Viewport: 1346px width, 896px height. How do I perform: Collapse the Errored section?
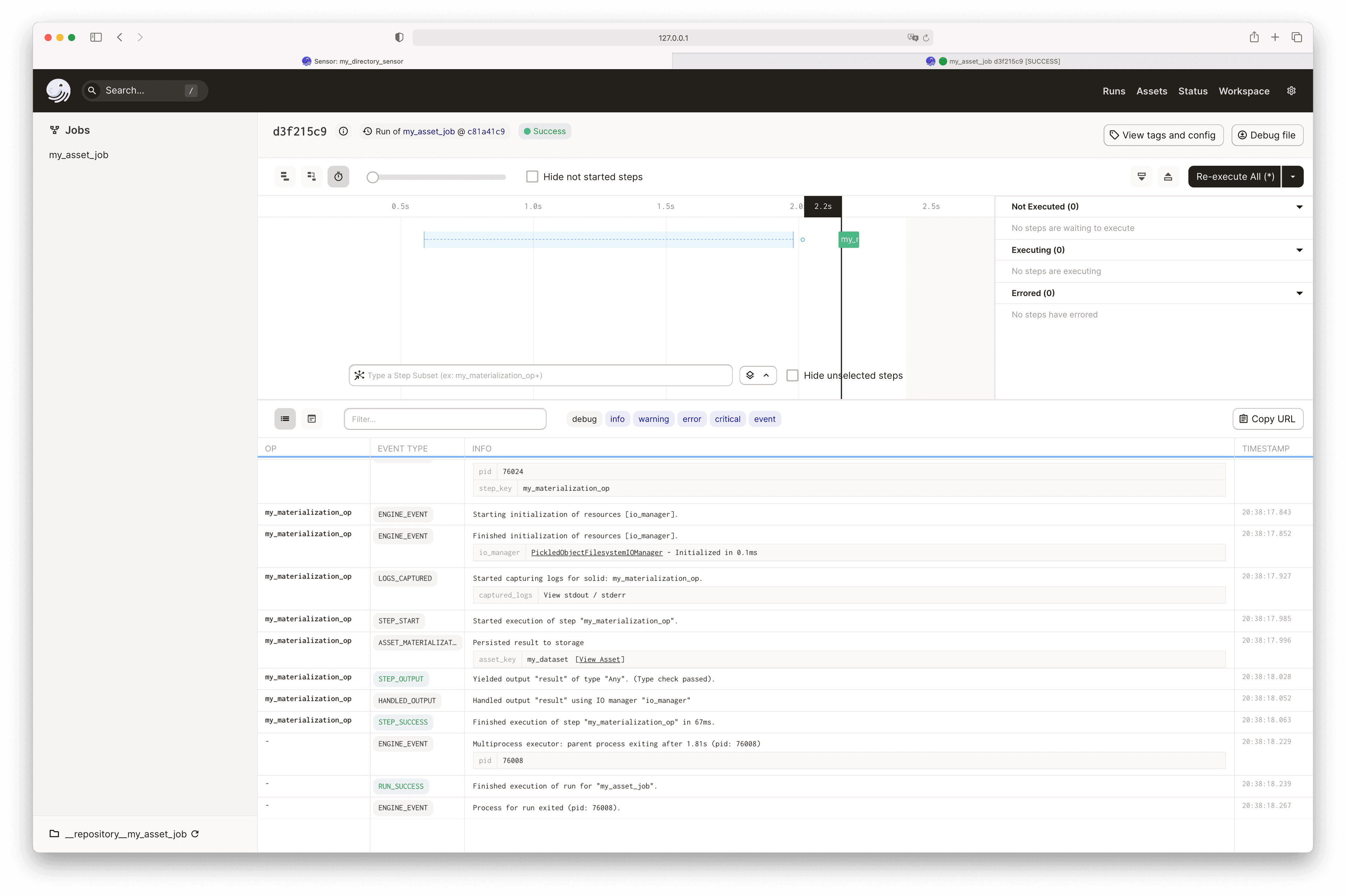(x=1299, y=293)
